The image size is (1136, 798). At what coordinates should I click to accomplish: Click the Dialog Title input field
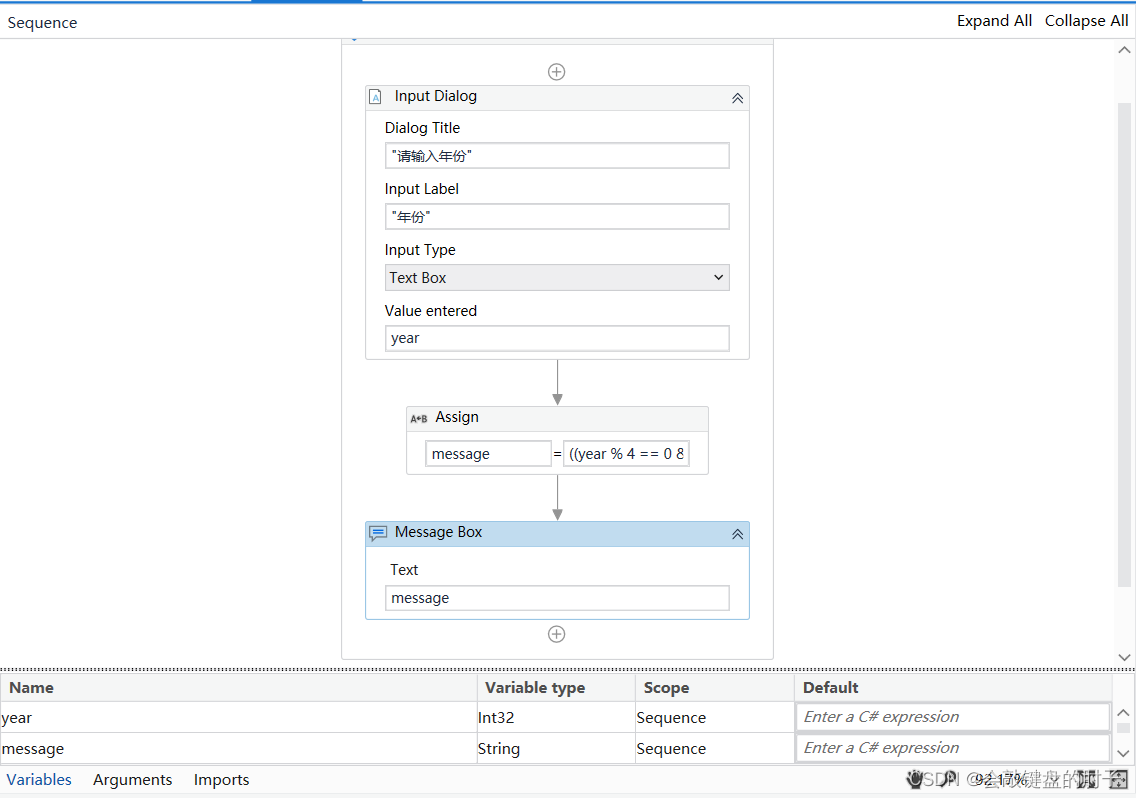point(556,155)
